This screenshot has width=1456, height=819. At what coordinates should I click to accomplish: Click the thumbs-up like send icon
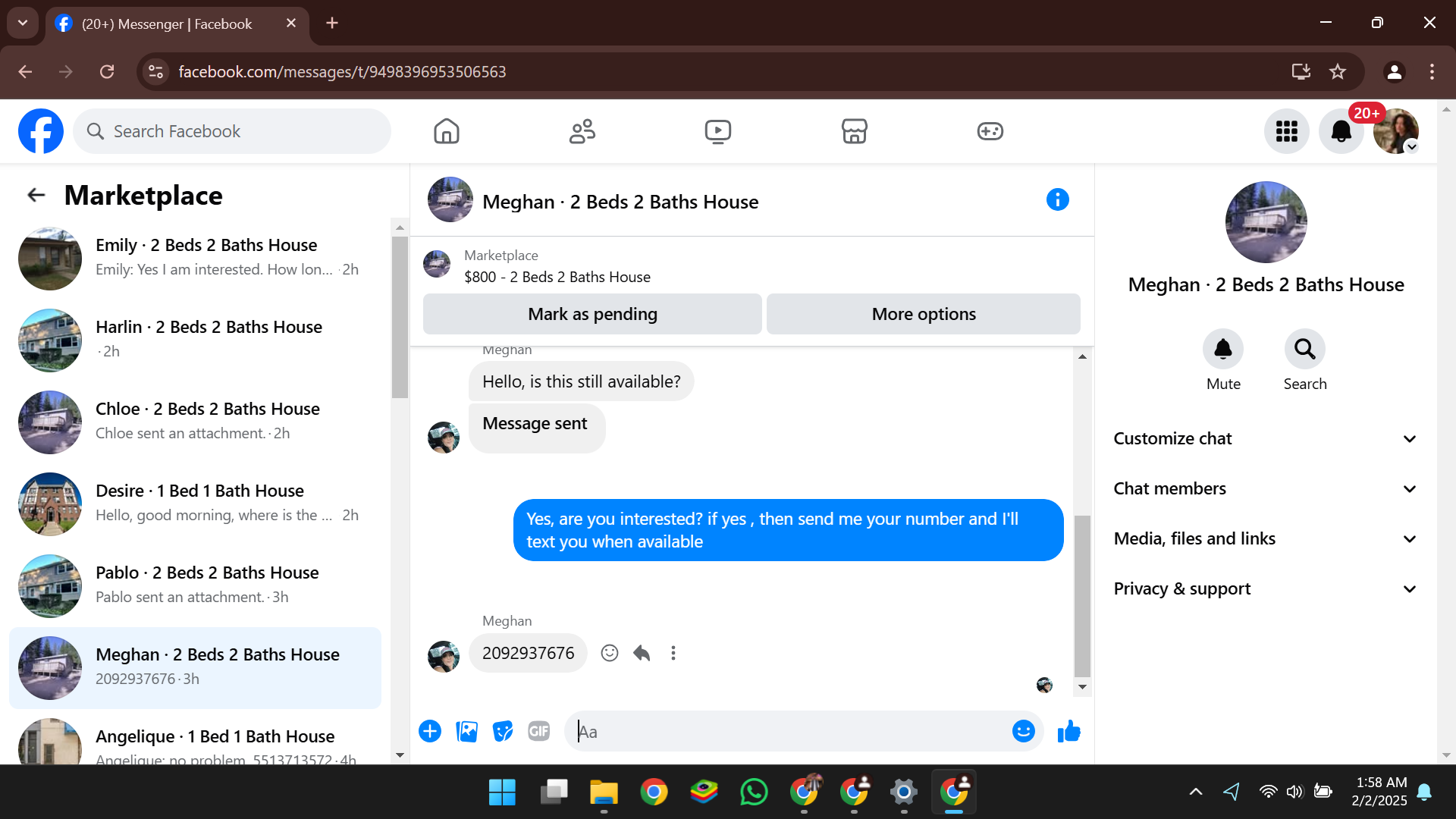pyautogui.click(x=1068, y=731)
